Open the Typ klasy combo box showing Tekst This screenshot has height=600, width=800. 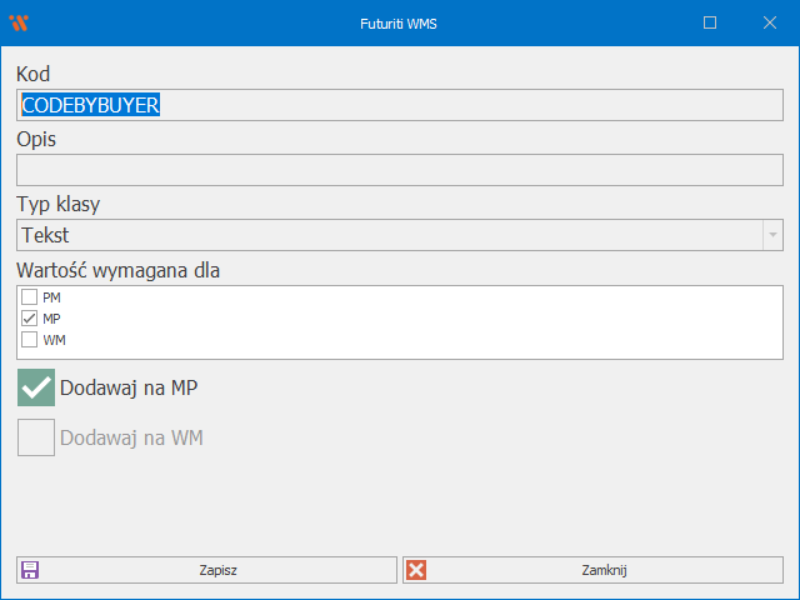click(x=390, y=235)
